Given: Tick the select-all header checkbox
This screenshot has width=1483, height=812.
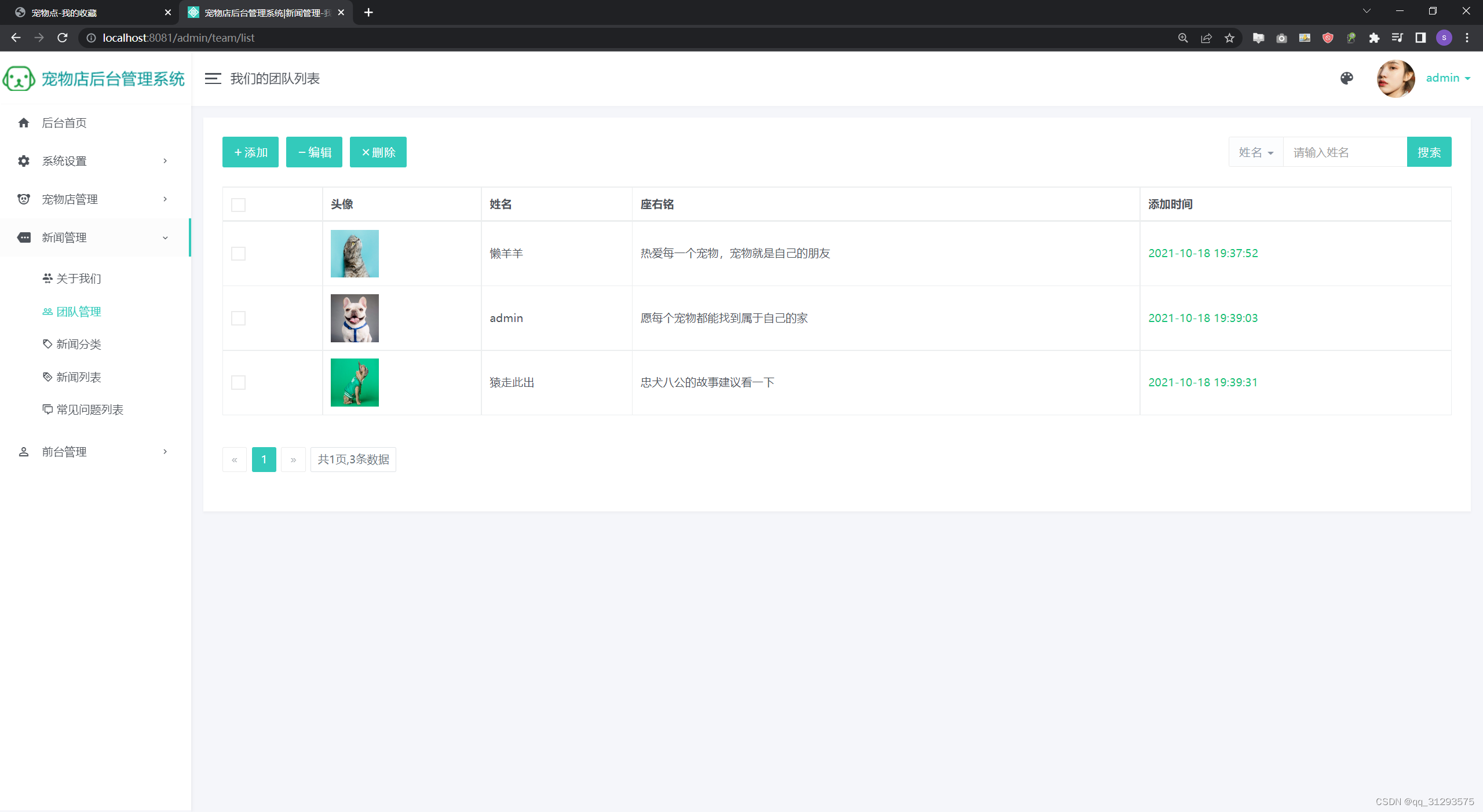Looking at the screenshot, I should pos(238,204).
